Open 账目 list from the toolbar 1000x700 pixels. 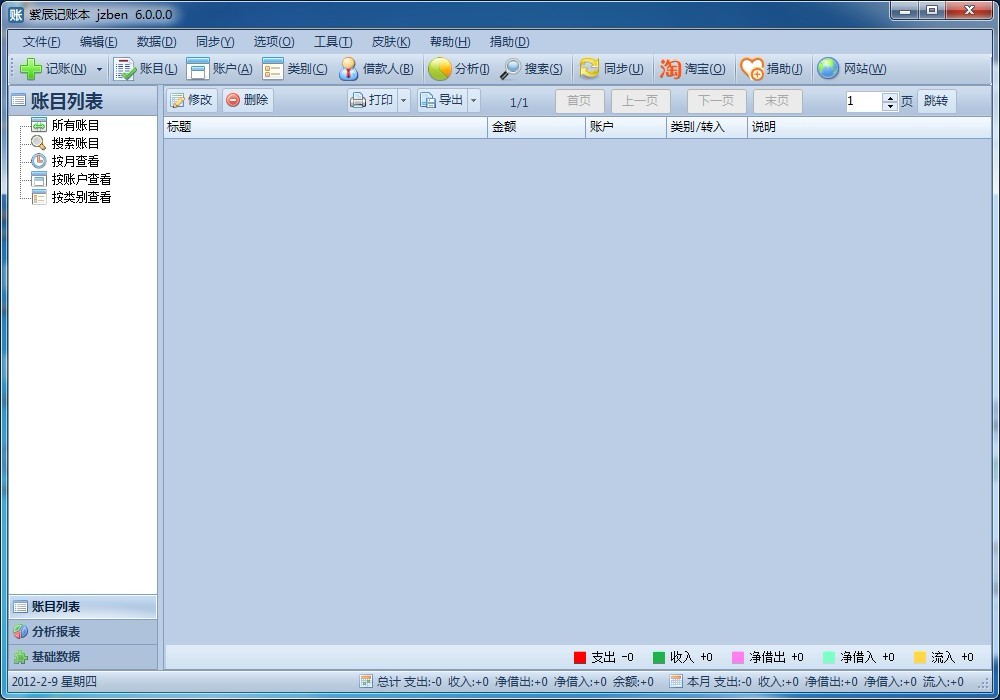tap(125, 69)
